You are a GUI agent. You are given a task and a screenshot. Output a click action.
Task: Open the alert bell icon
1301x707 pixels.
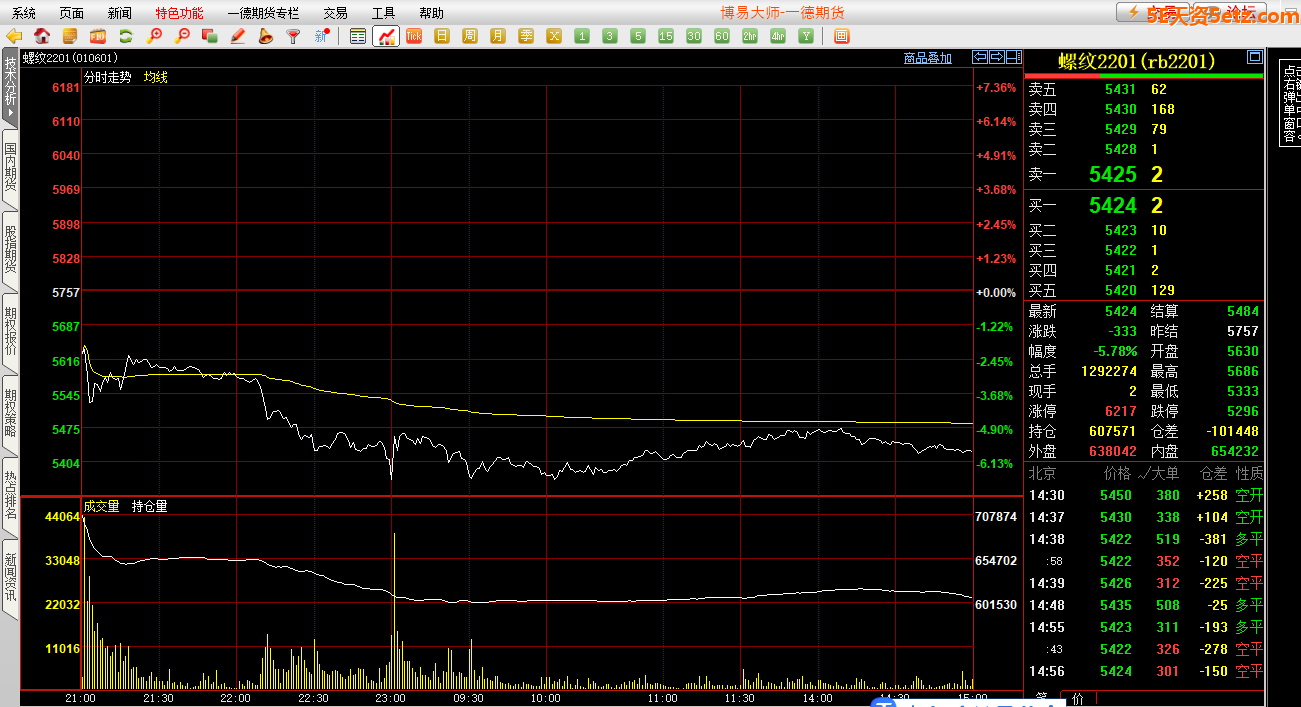pos(266,36)
